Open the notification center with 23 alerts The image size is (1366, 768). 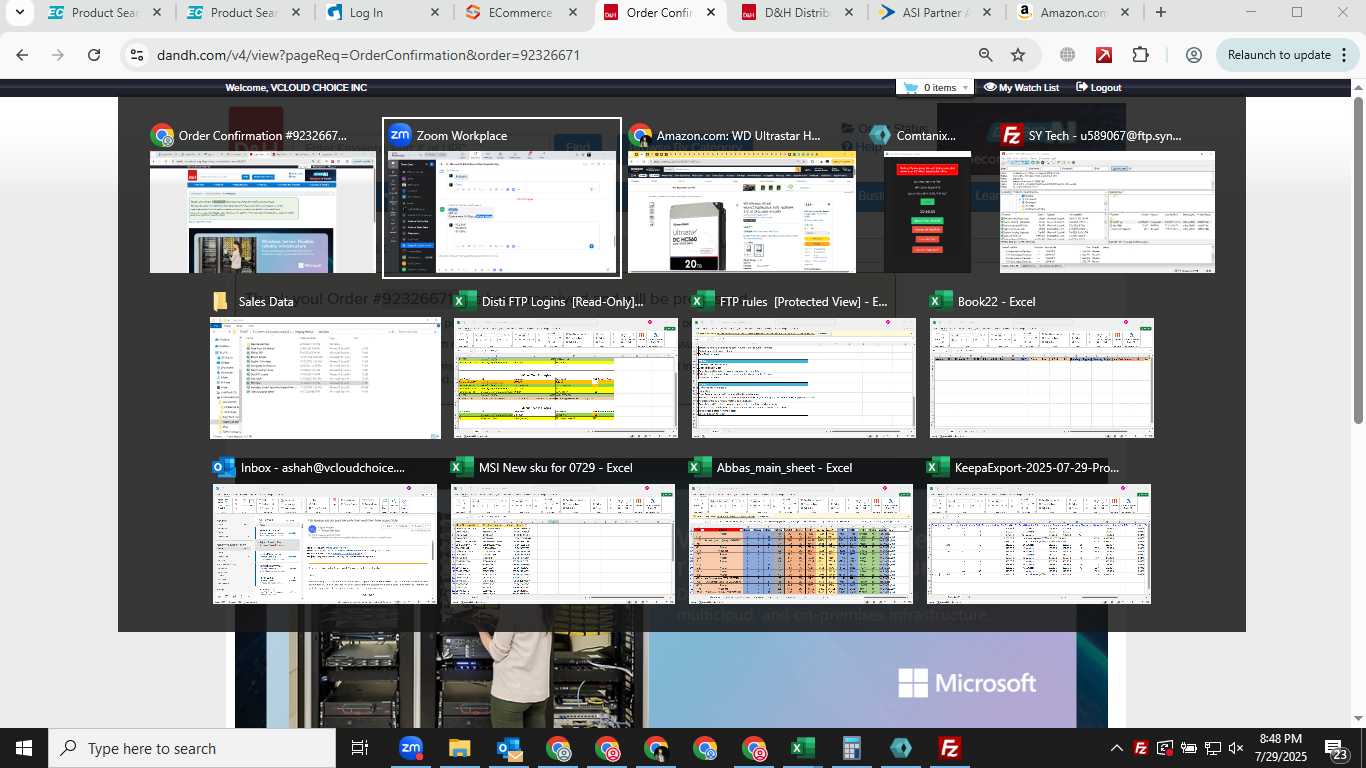(x=1335, y=748)
